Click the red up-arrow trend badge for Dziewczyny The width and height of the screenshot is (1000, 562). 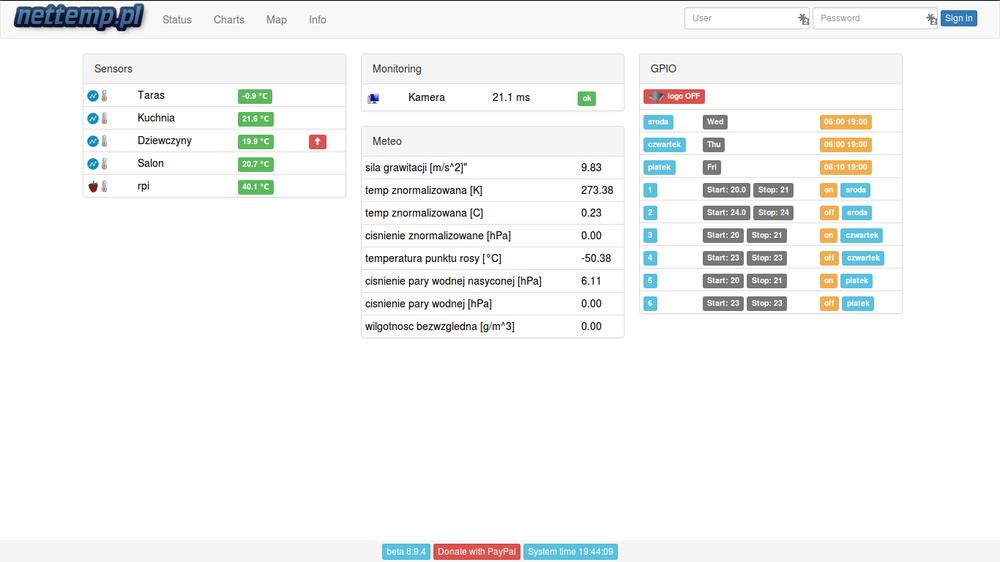(x=318, y=142)
